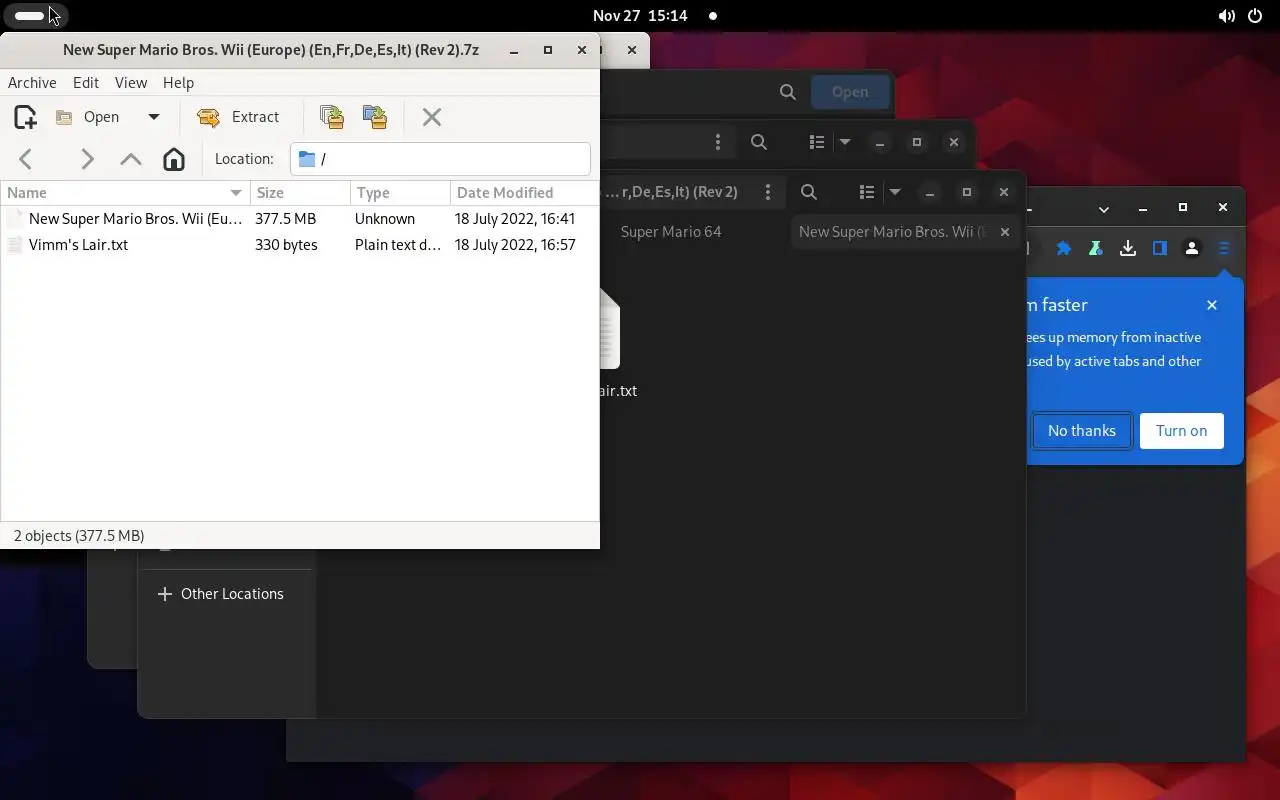Open kebab menu next to (Rev 2) path

coord(768,192)
